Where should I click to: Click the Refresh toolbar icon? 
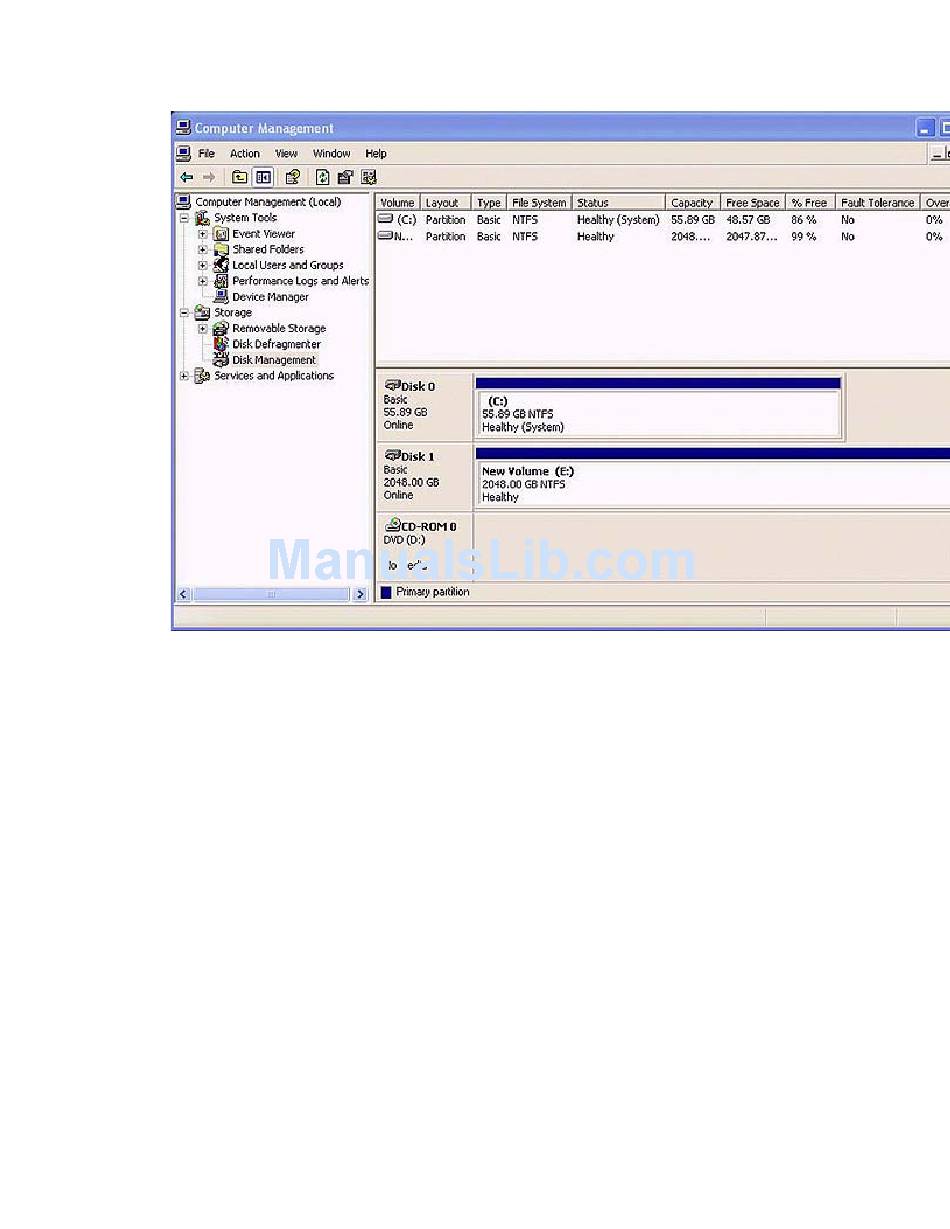tap(322, 177)
